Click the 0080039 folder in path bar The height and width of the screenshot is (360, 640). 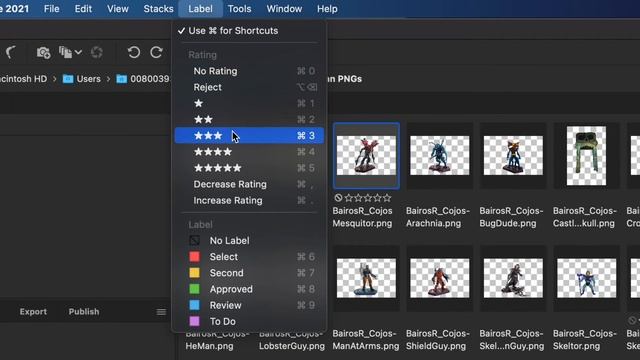(x=143, y=79)
